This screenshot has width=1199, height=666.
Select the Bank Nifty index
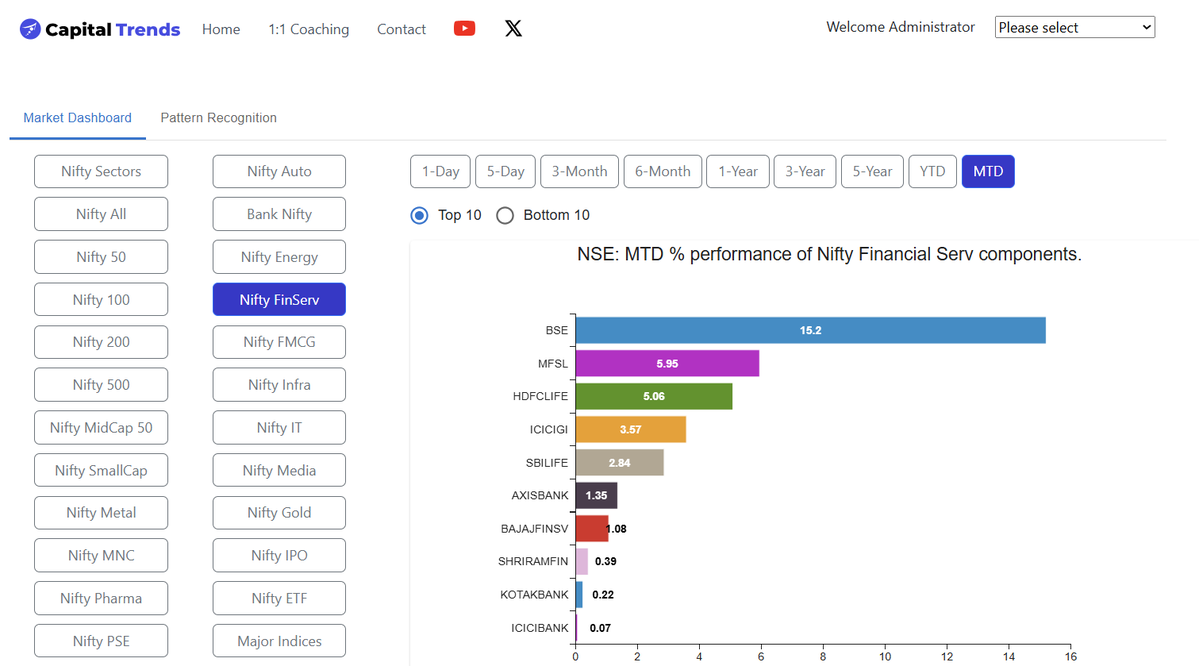coord(279,214)
